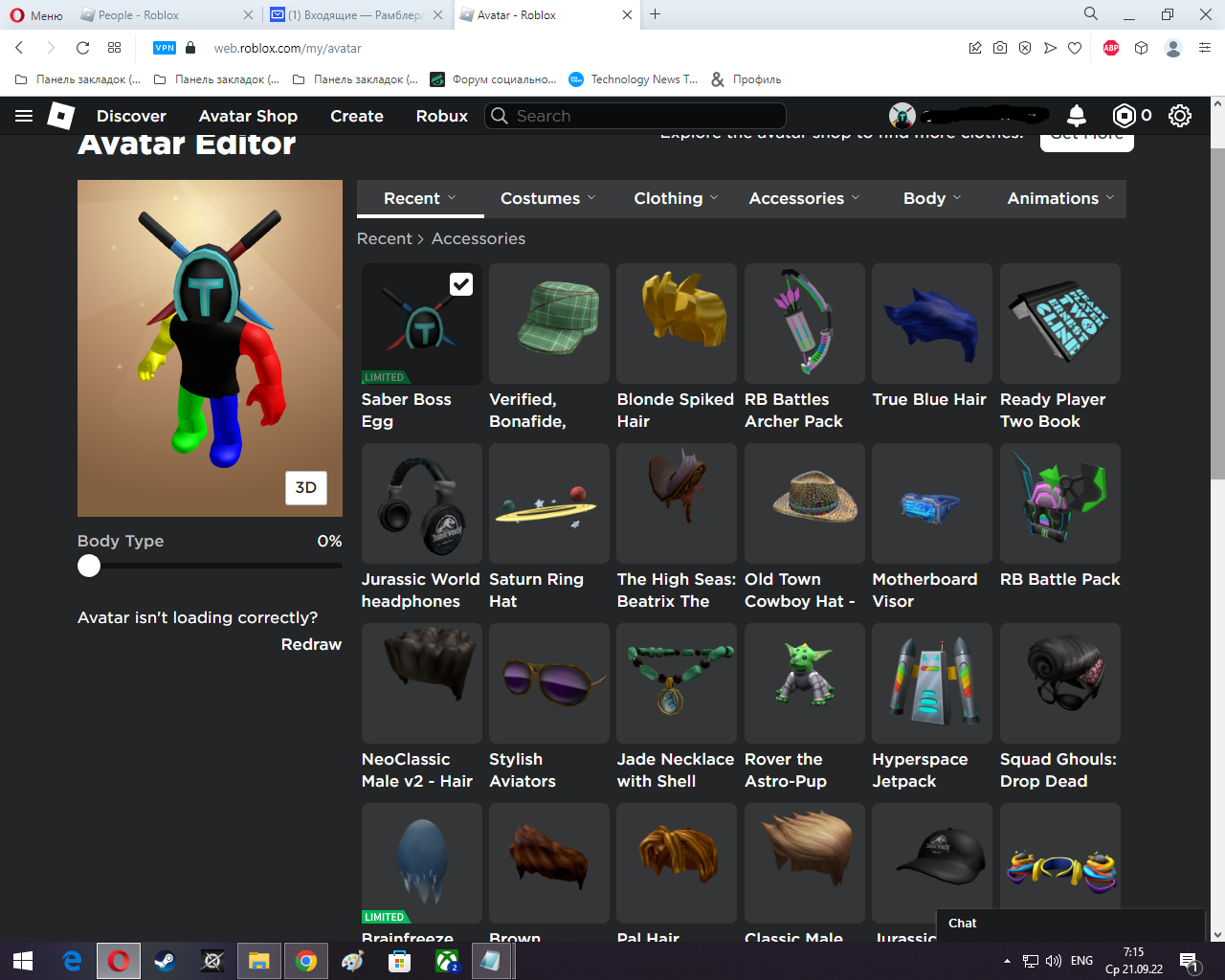Open Microsoft Edge from the taskbar
The image size is (1225, 980).
pos(72,961)
